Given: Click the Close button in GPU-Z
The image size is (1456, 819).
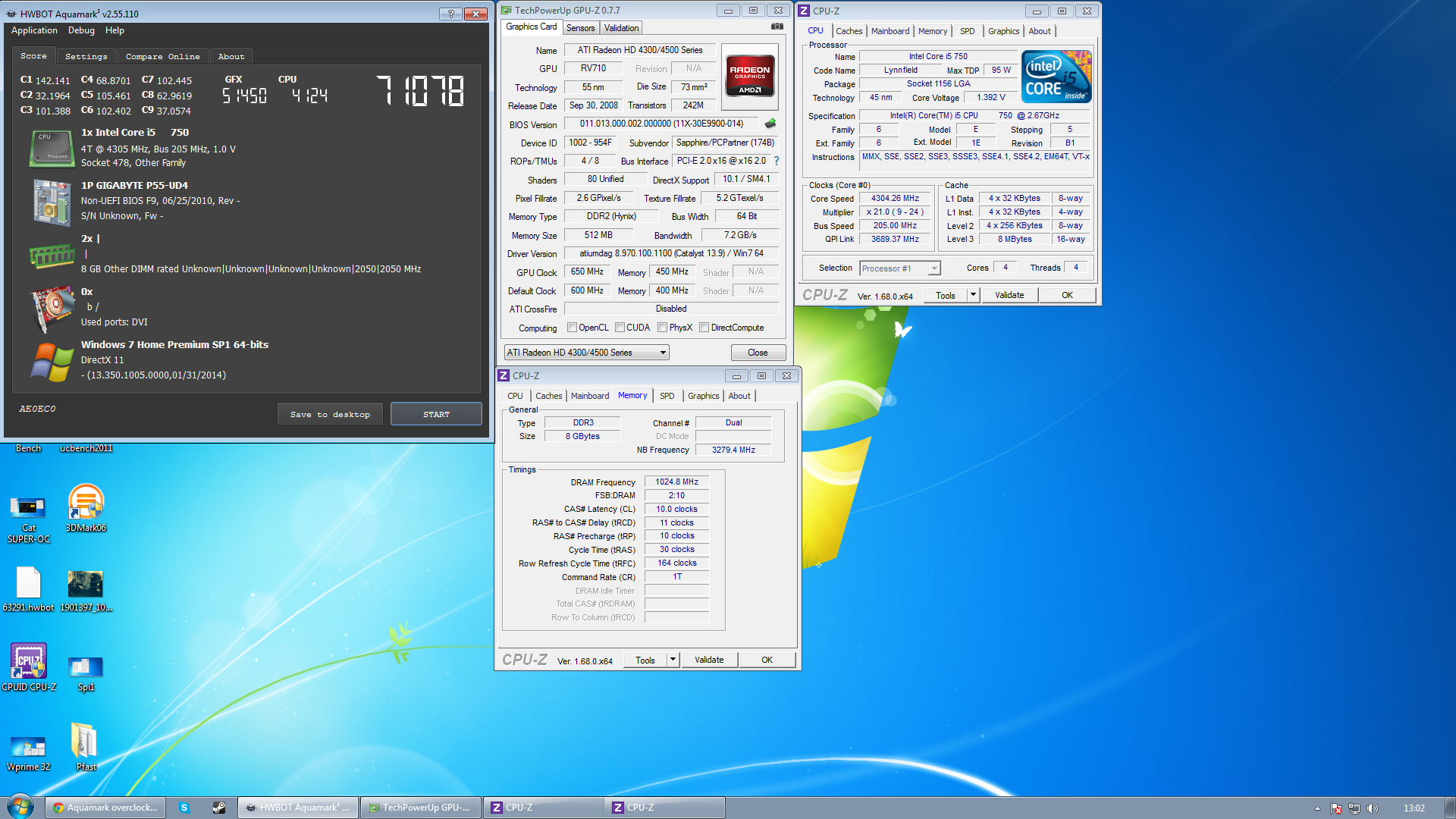Looking at the screenshot, I should click(758, 353).
